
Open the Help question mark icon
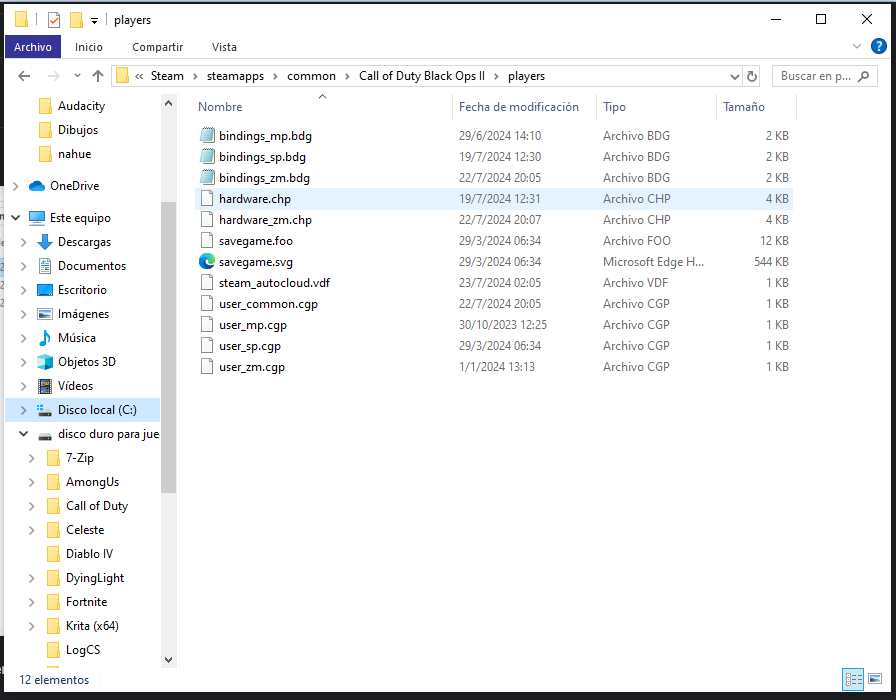point(878,46)
